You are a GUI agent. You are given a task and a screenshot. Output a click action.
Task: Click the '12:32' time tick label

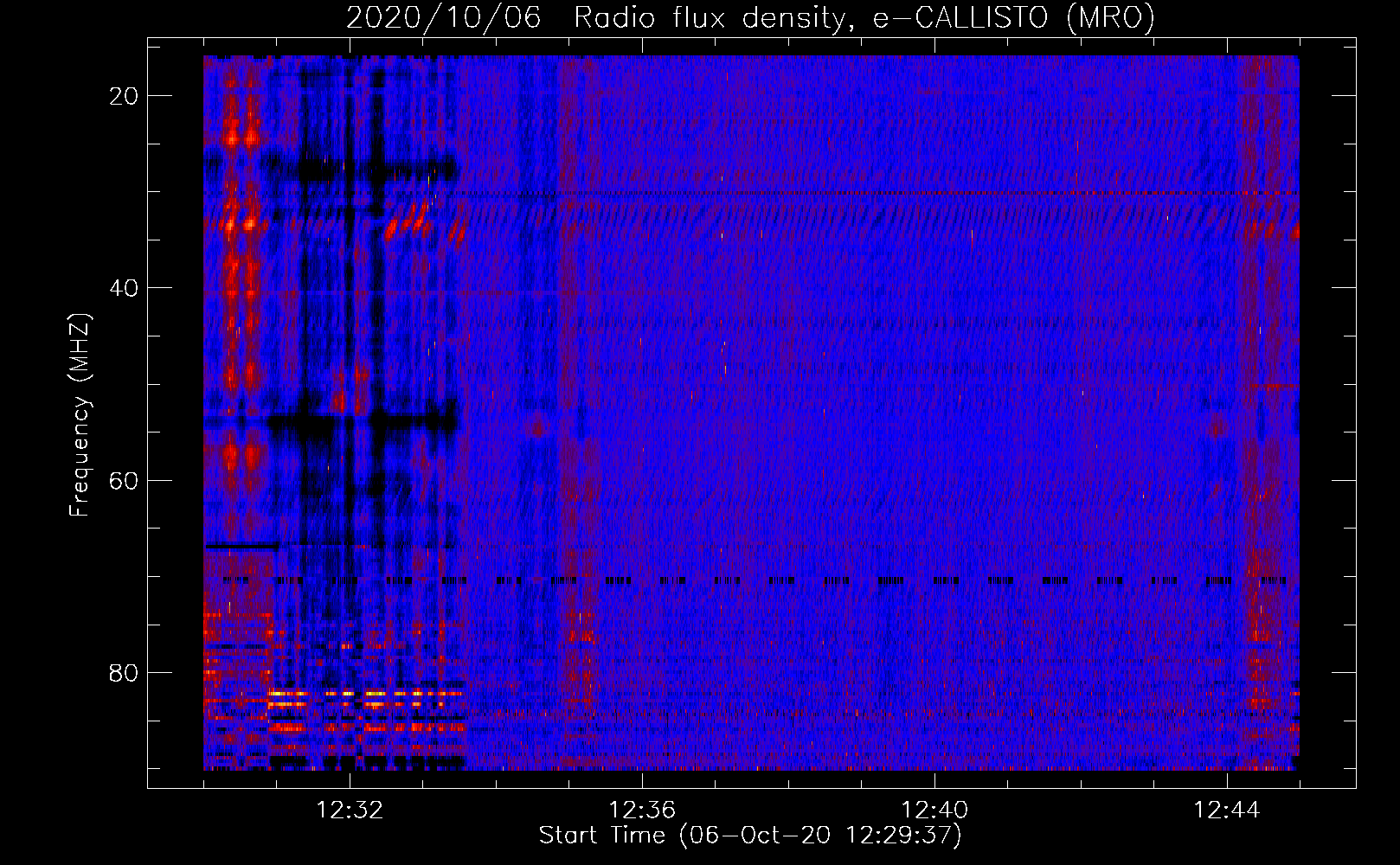click(x=350, y=811)
